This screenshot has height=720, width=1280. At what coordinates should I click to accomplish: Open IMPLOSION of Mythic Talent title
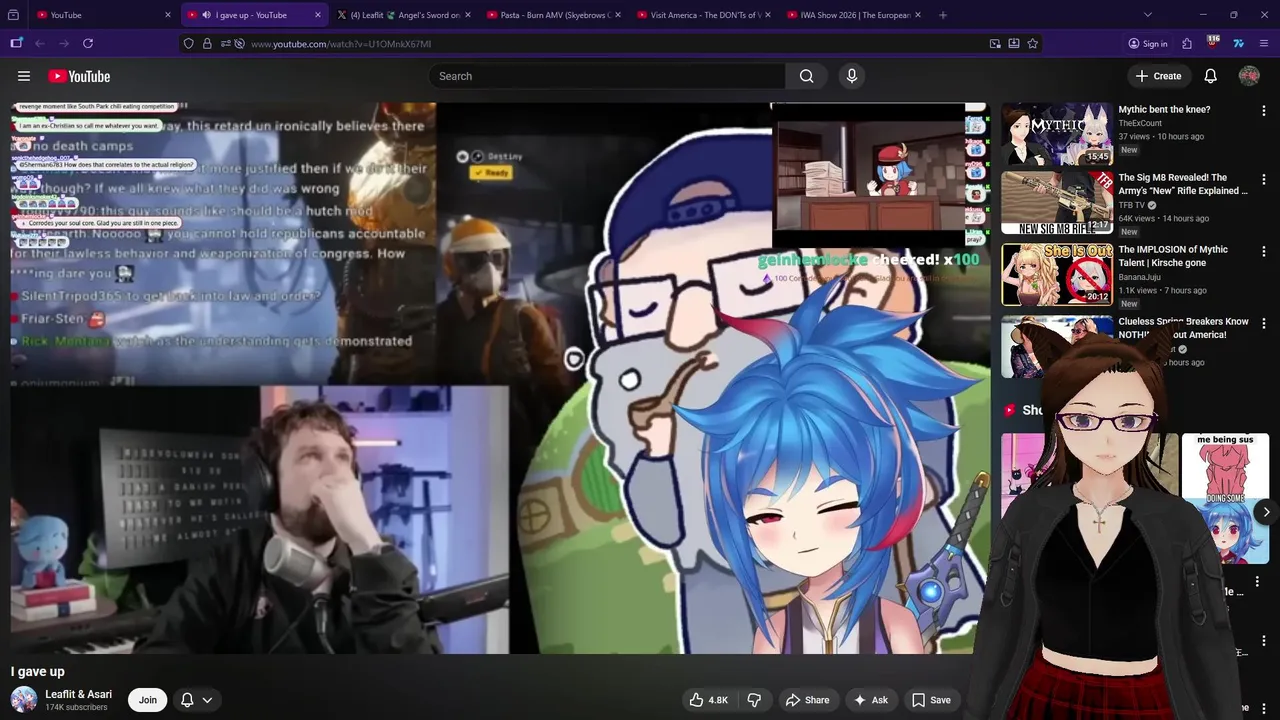click(1174, 256)
